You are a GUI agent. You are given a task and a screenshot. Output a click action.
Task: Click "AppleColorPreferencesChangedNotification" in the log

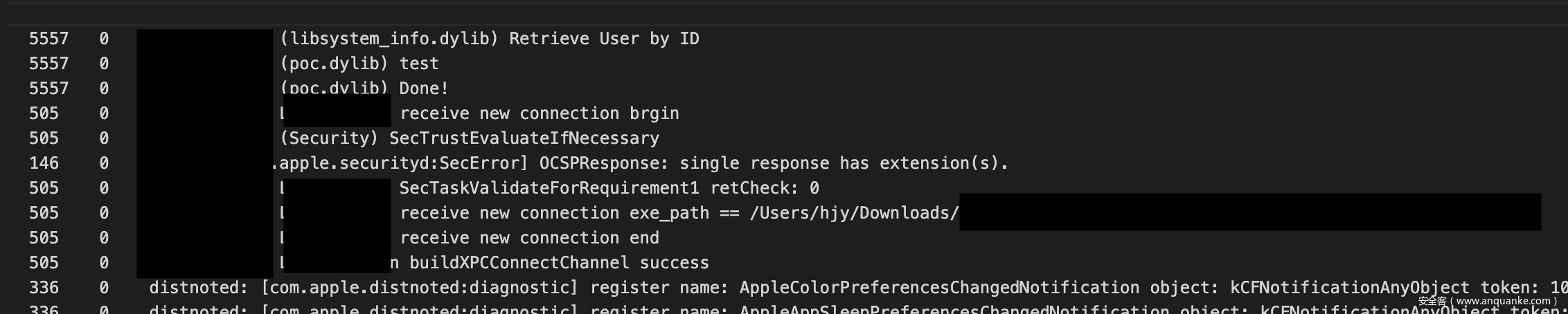click(939, 288)
